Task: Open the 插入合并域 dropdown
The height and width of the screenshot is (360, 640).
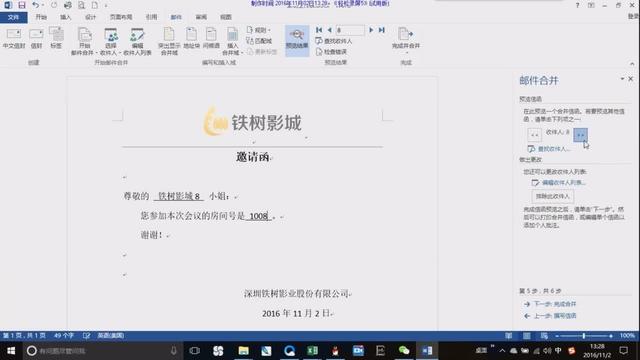Action: [x=232, y=41]
